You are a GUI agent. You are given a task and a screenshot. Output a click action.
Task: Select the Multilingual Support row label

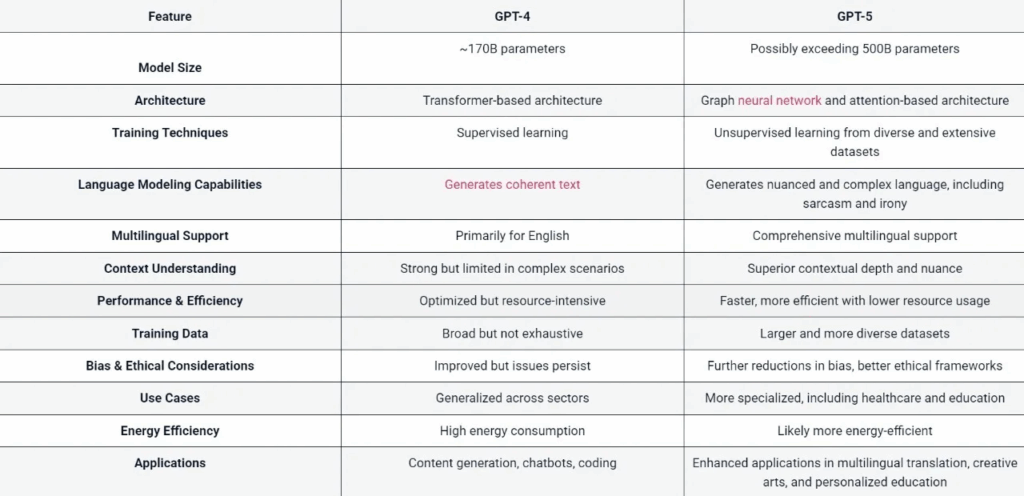(x=170, y=236)
